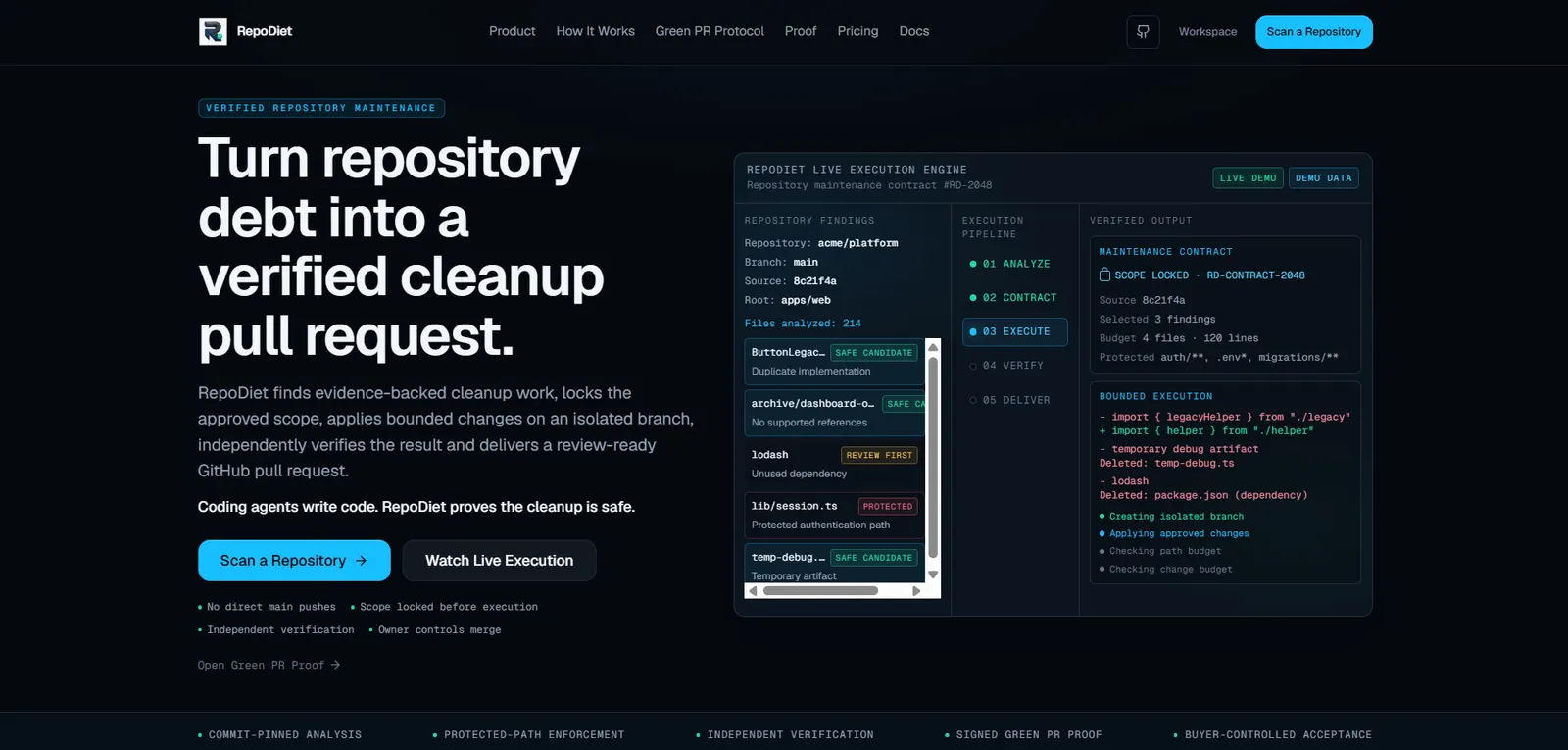This screenshot has width=1568, height=750.
Task: Click the PROTECTED tag on lib/session.ts
Action: (888, 506)
